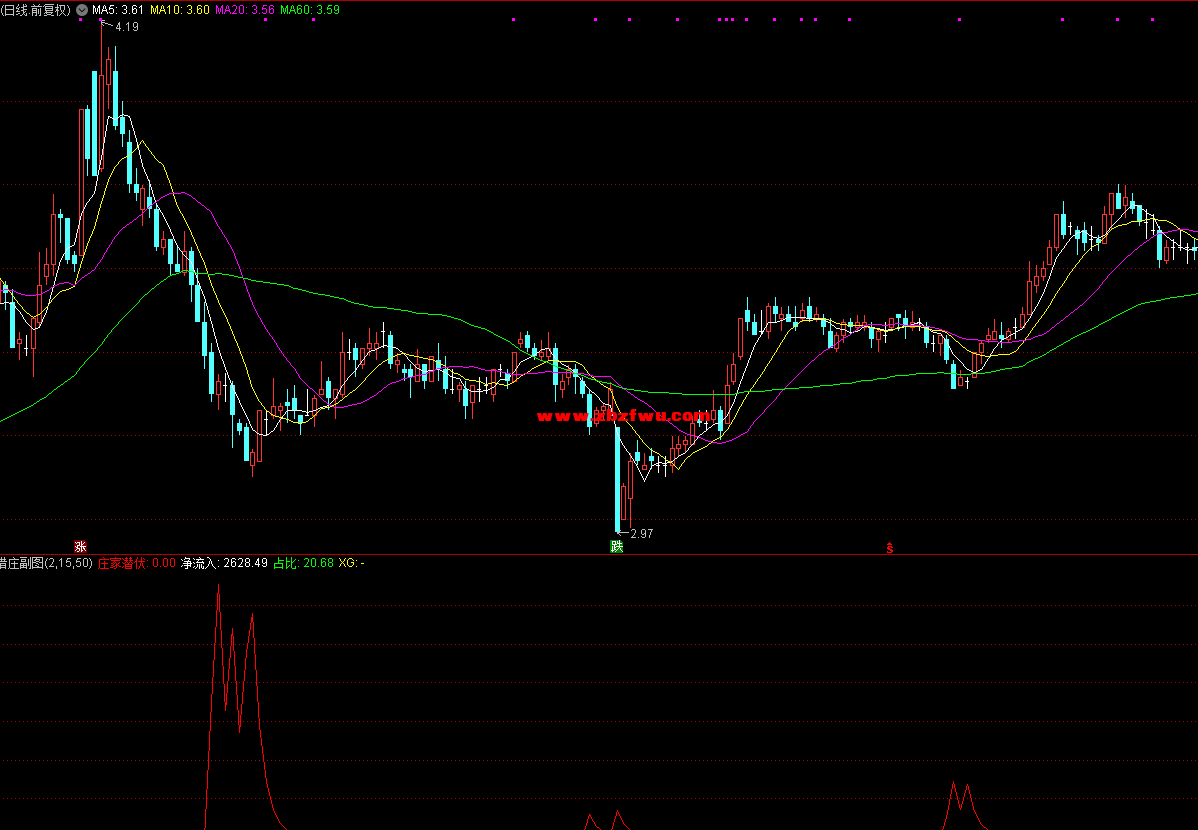This screenshot has width=1198, height=830.
Task: Click the red divider above the 猎庄副图 panel
Action: [599, 554]
